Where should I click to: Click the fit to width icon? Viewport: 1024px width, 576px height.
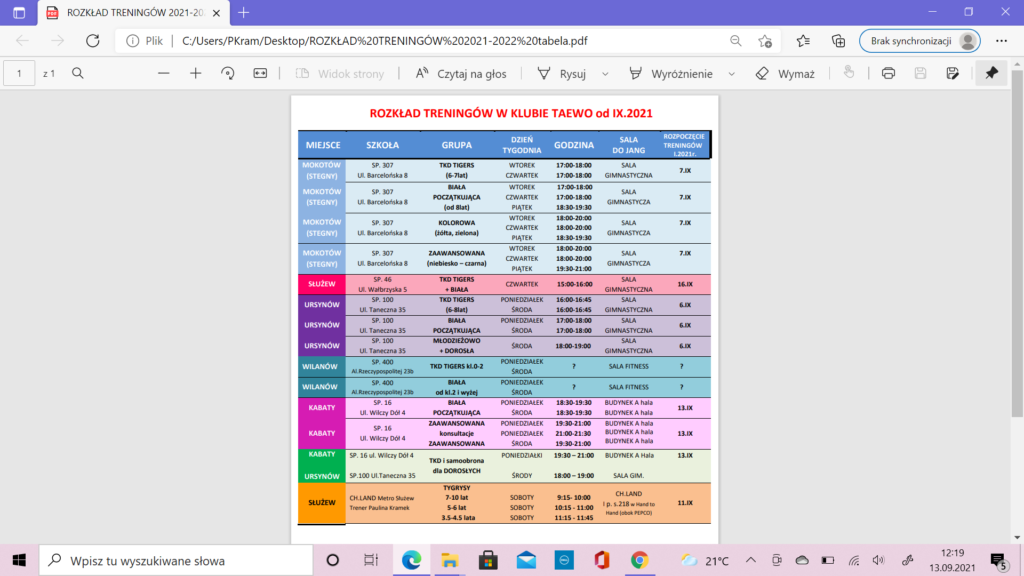pos(261,73)
